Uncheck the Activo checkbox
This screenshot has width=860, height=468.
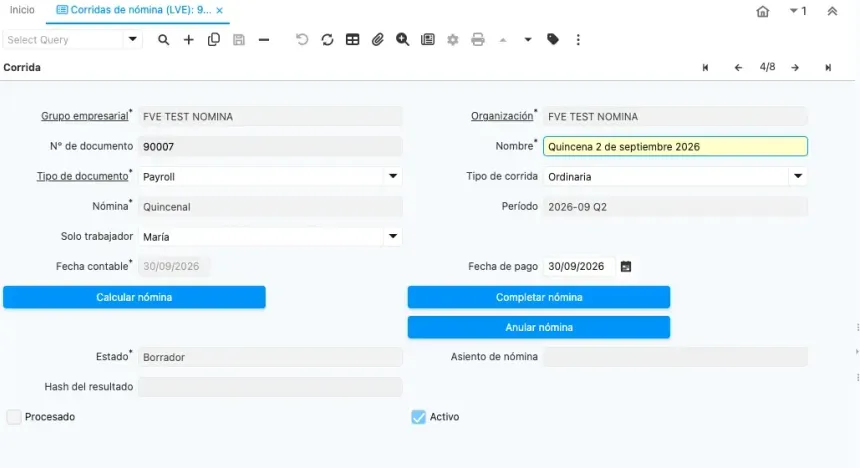tap(418, 417)
